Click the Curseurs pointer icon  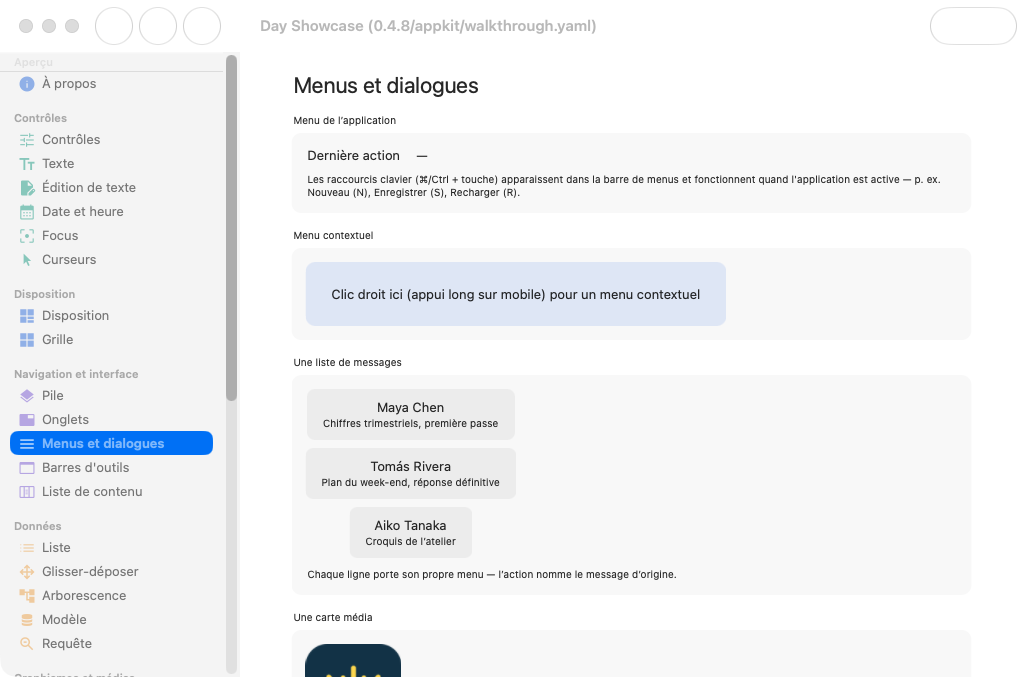click(x=27, y=260)
